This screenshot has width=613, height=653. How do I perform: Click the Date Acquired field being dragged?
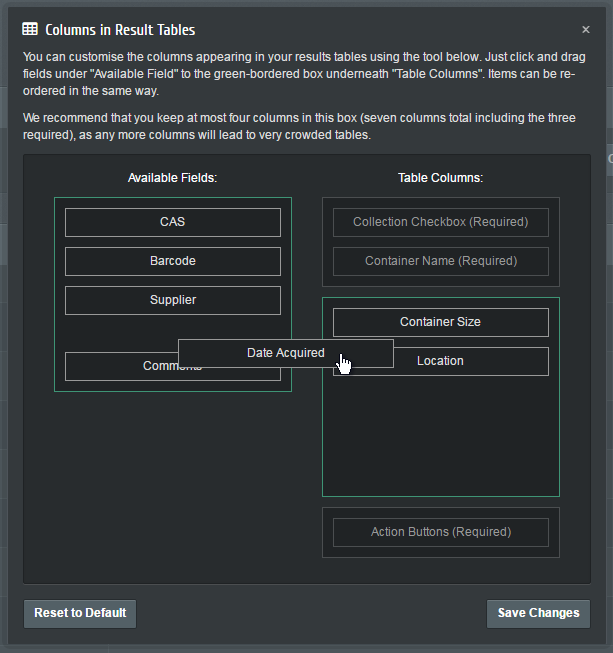pyautogui.click(x=286, y=353)
